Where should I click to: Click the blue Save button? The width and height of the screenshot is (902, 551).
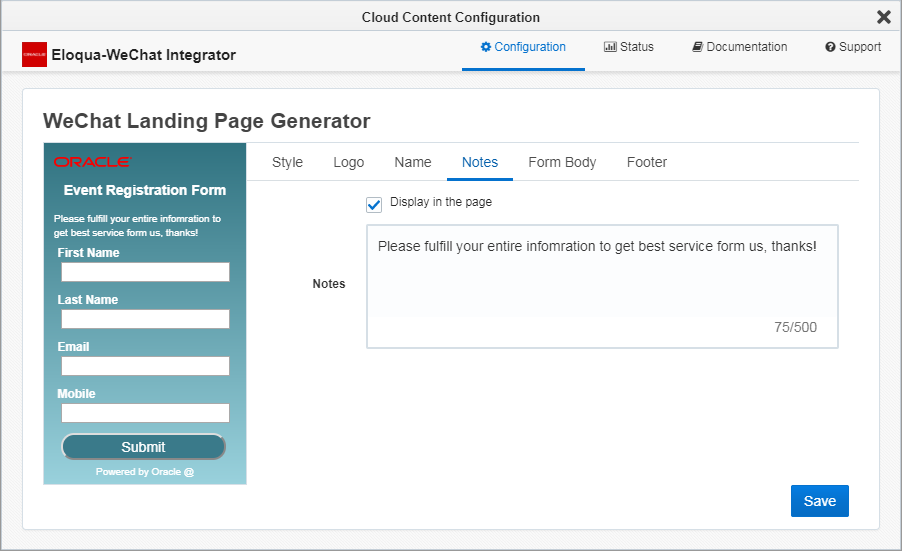tap(819, 501)
